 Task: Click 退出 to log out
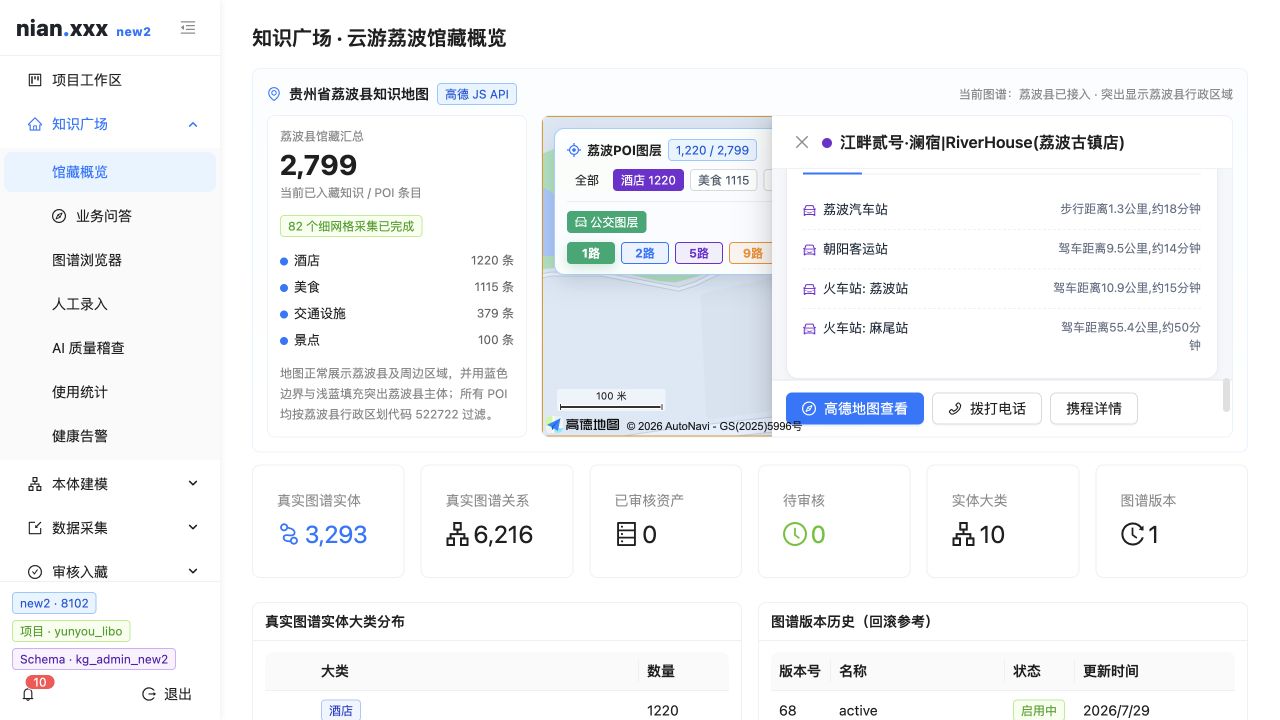pyautogui.click(x=167, y=694)
